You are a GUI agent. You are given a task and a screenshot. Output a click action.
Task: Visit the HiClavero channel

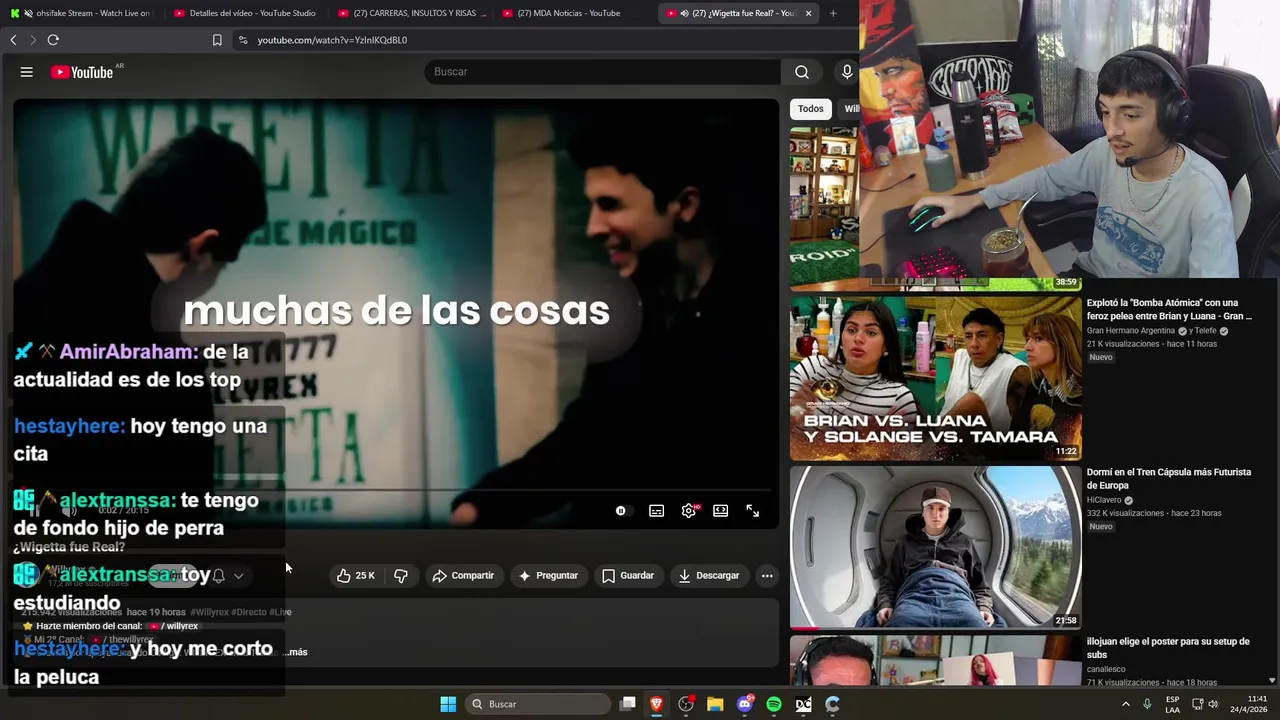coord(1104,500)
